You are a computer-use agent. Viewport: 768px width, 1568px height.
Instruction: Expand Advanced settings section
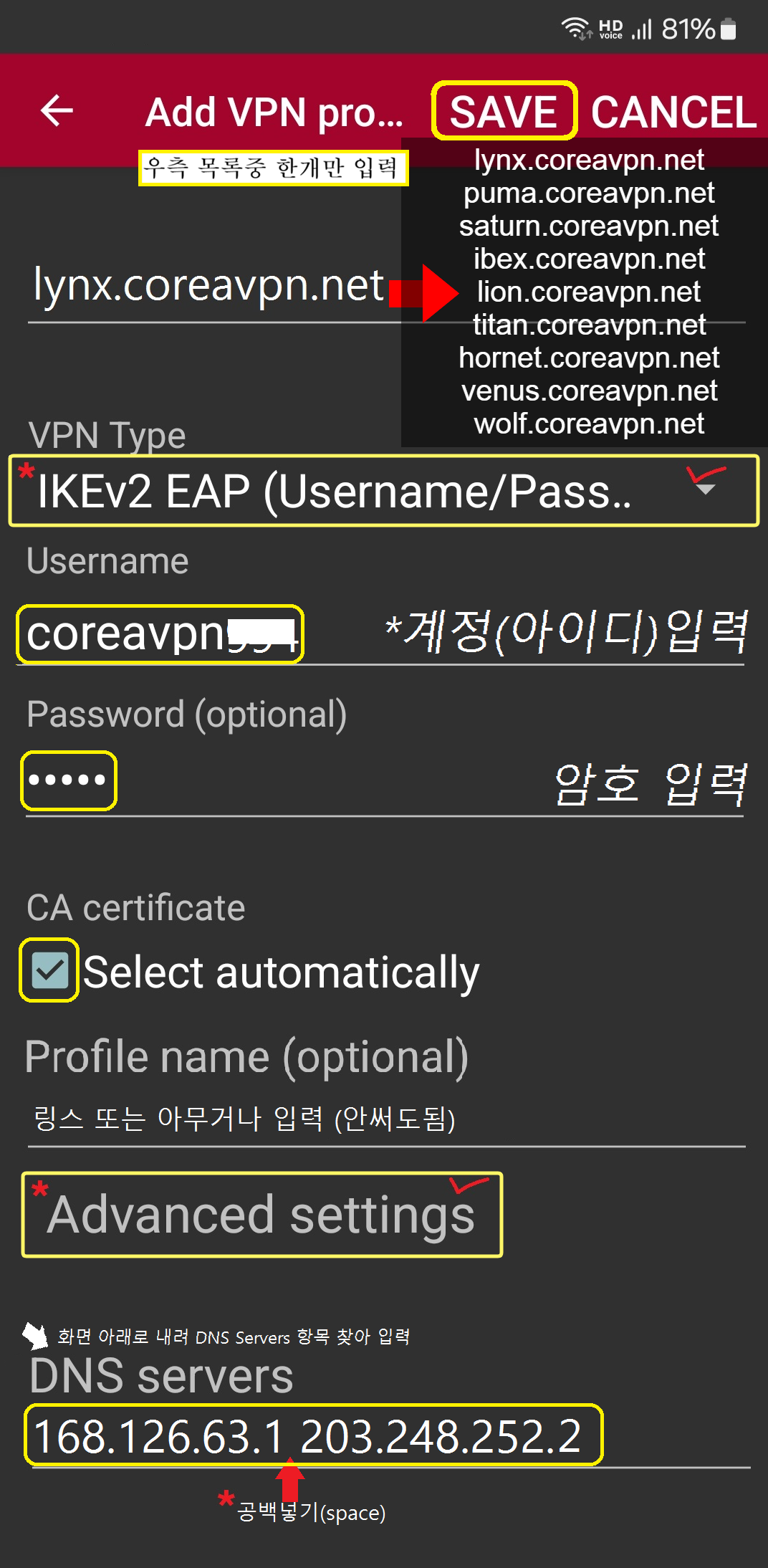point(261,1215)
